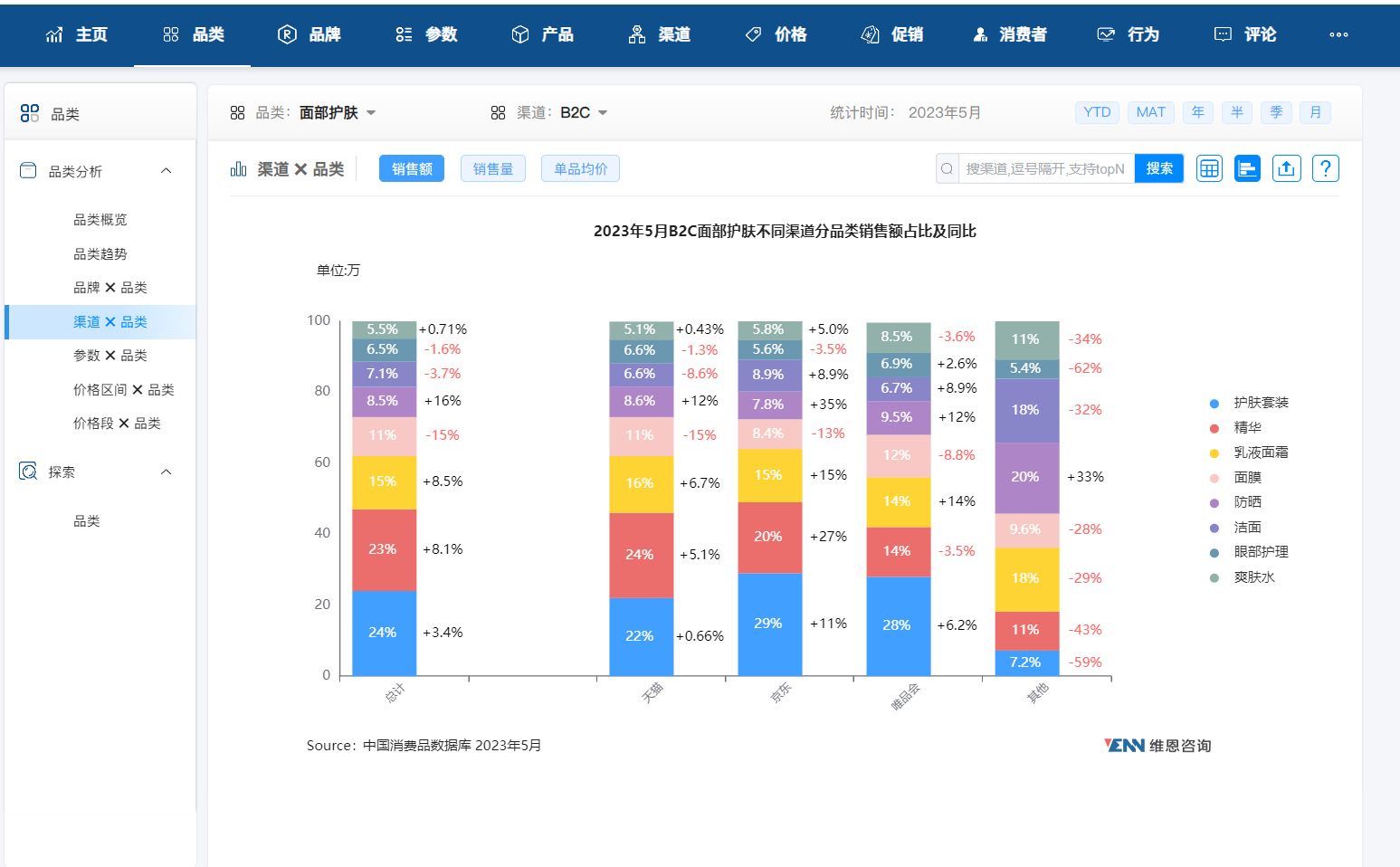Open the 价格 tab

point(776,34)
